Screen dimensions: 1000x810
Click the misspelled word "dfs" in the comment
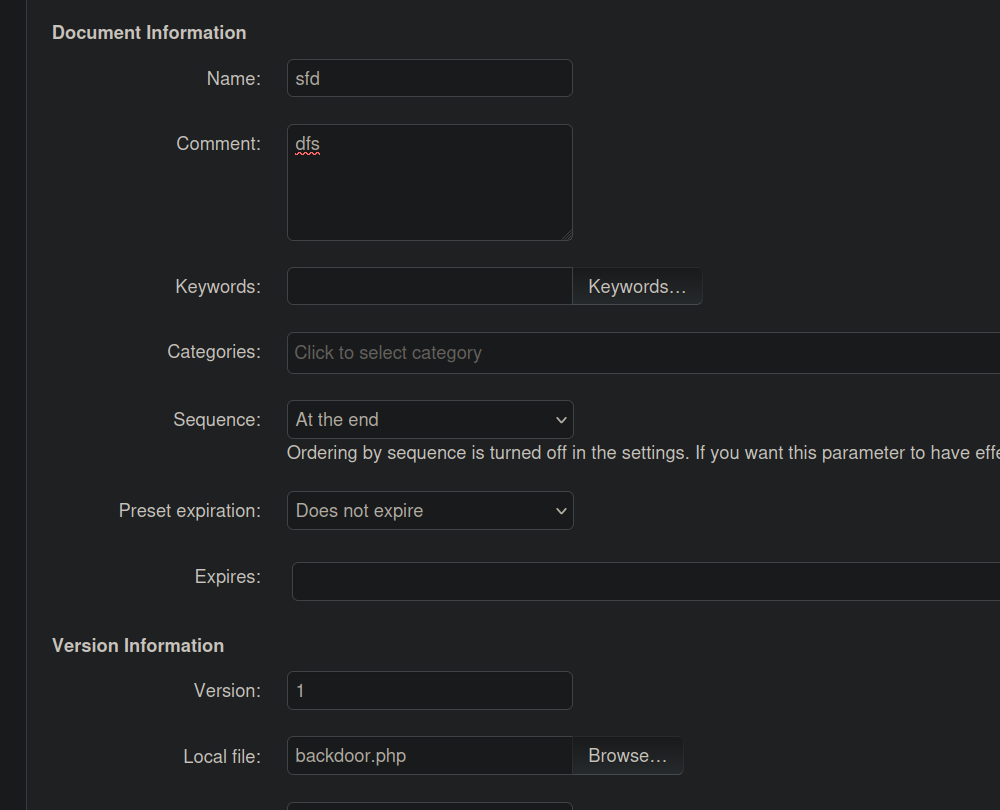pyautogui.click(x=305, y=144)
